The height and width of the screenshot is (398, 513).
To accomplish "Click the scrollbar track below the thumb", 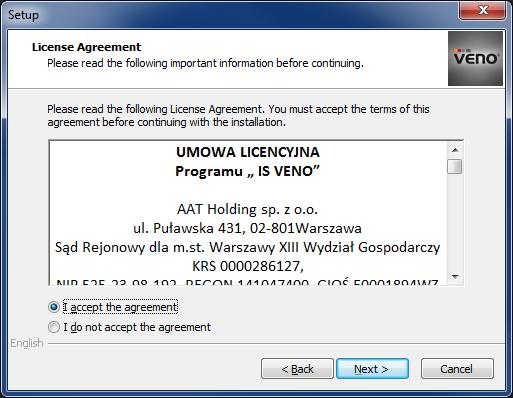I will coord(455,222).
